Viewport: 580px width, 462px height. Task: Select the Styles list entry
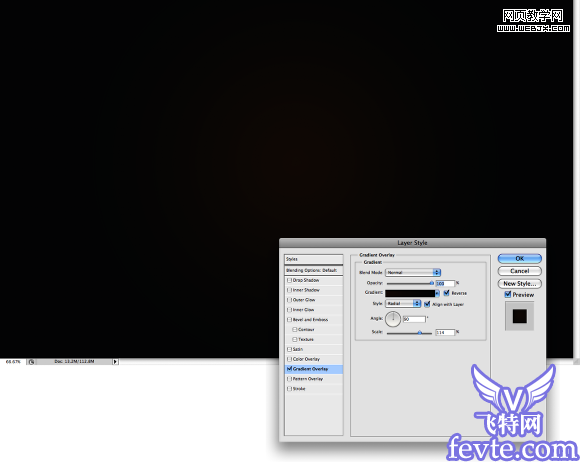tap(314, 259)
